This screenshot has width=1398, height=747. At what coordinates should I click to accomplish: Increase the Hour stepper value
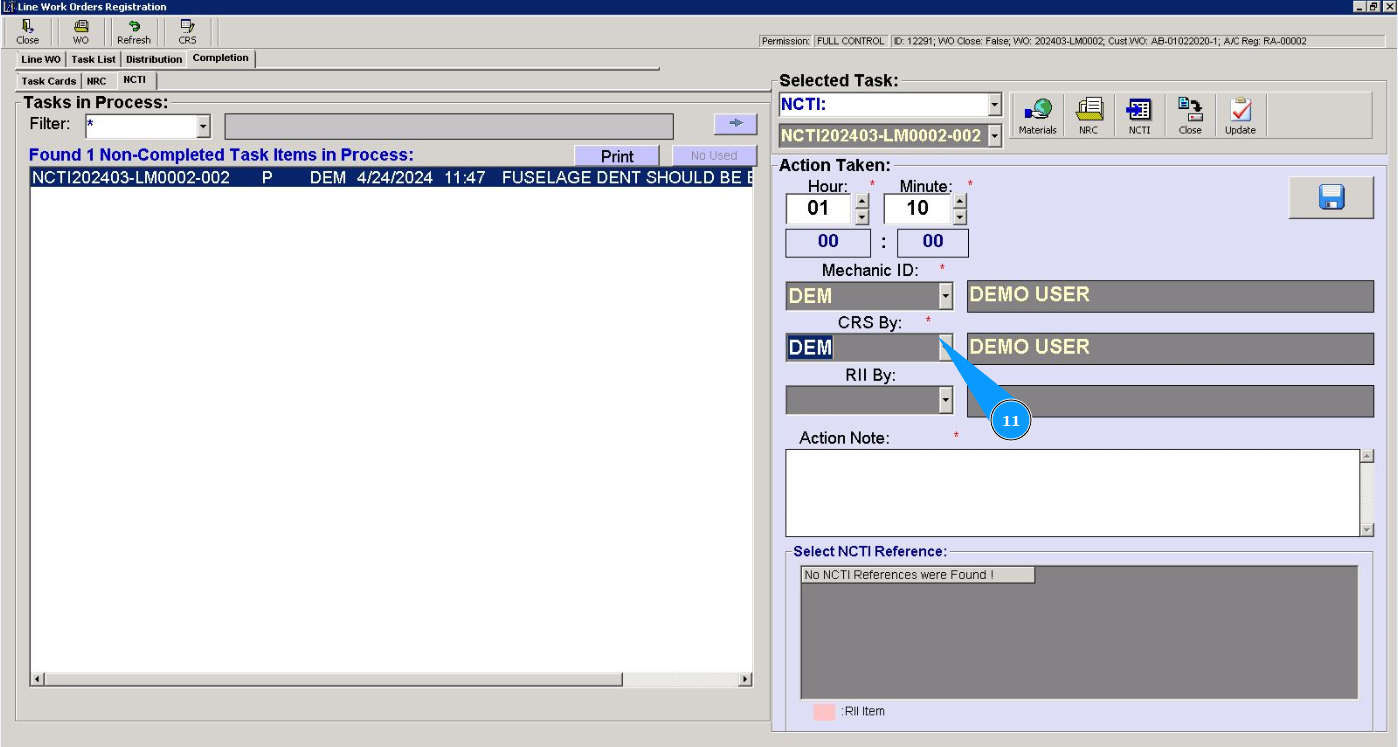pos(862,201)
